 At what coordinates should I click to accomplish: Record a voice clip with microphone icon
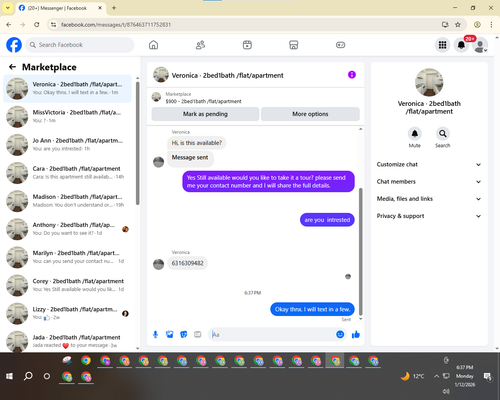tap(155, 334)
